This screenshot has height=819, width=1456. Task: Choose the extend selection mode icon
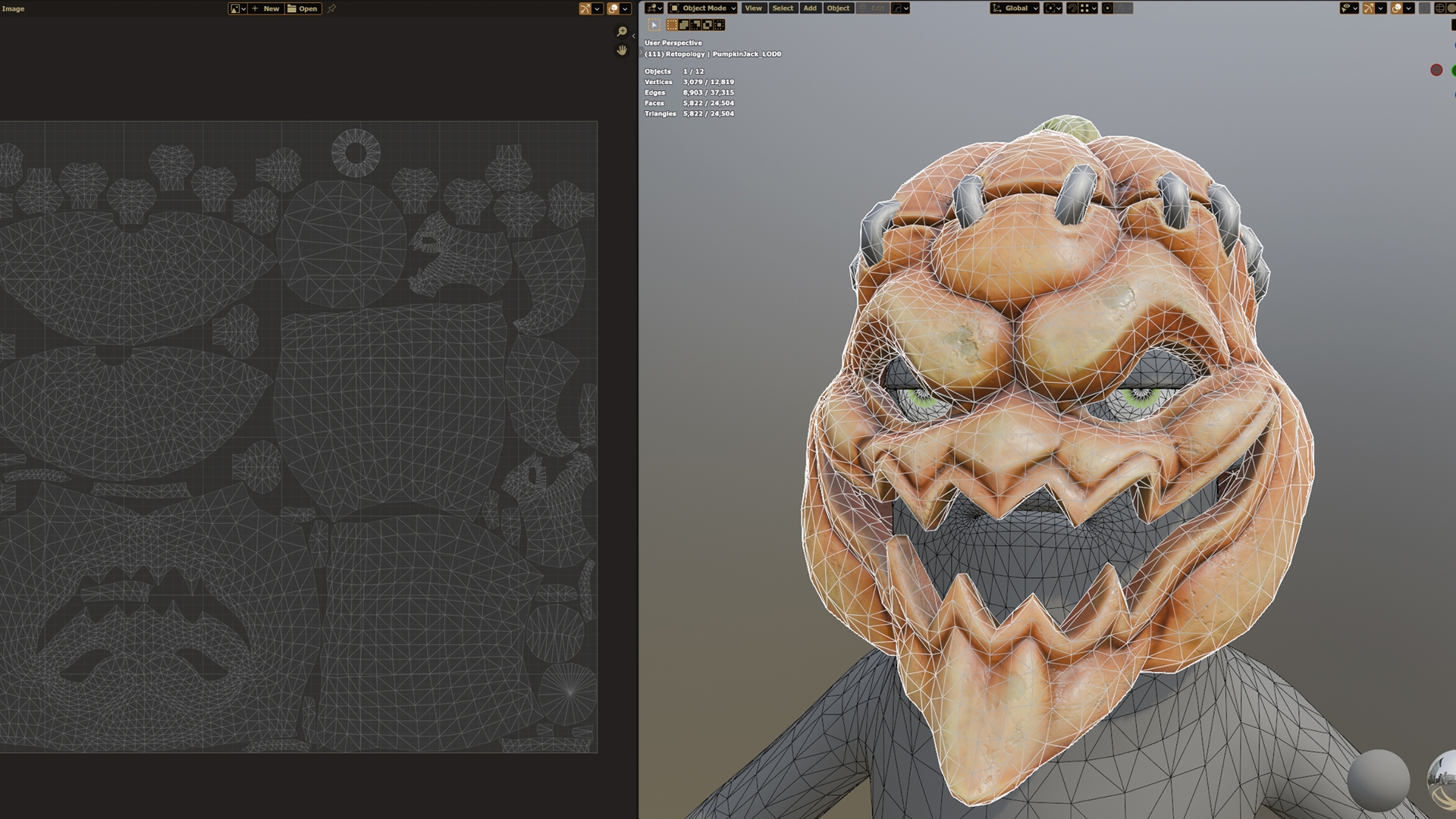pyautogui.click(x=683, y=25)
